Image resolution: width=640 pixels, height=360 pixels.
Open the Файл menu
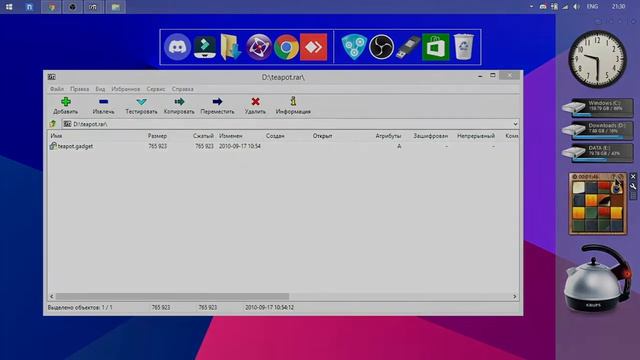pyautogui.click(x=57, y=89)
